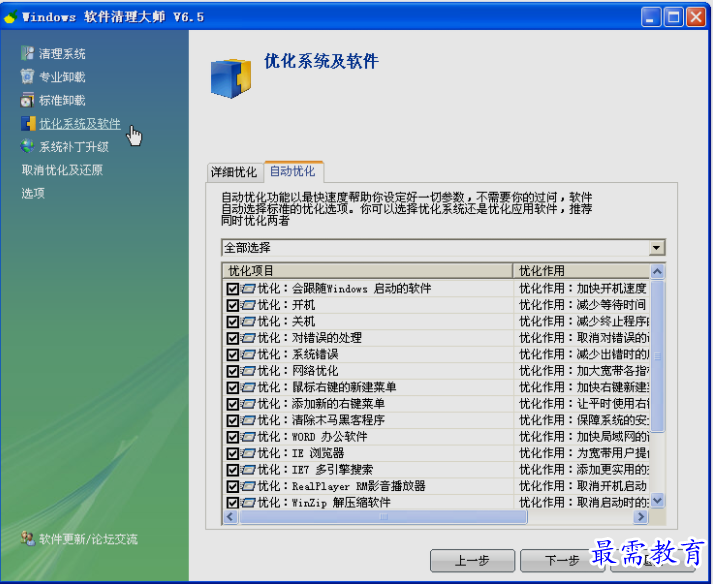
Task: Click the item icon for 添加新的右键菜单
Action: click(248, 403)
